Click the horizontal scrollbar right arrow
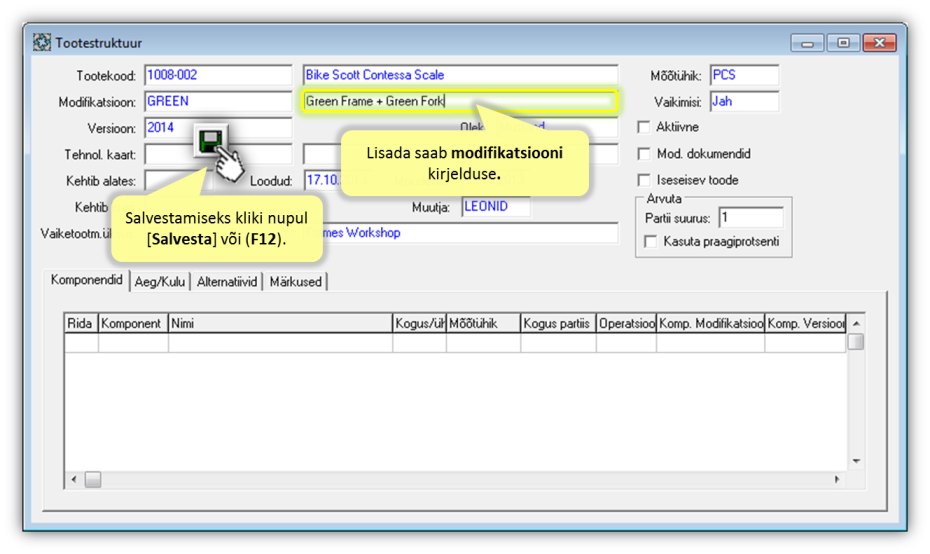Image resolution: width=930 pixels, height=554 pixels. (837, 479)
